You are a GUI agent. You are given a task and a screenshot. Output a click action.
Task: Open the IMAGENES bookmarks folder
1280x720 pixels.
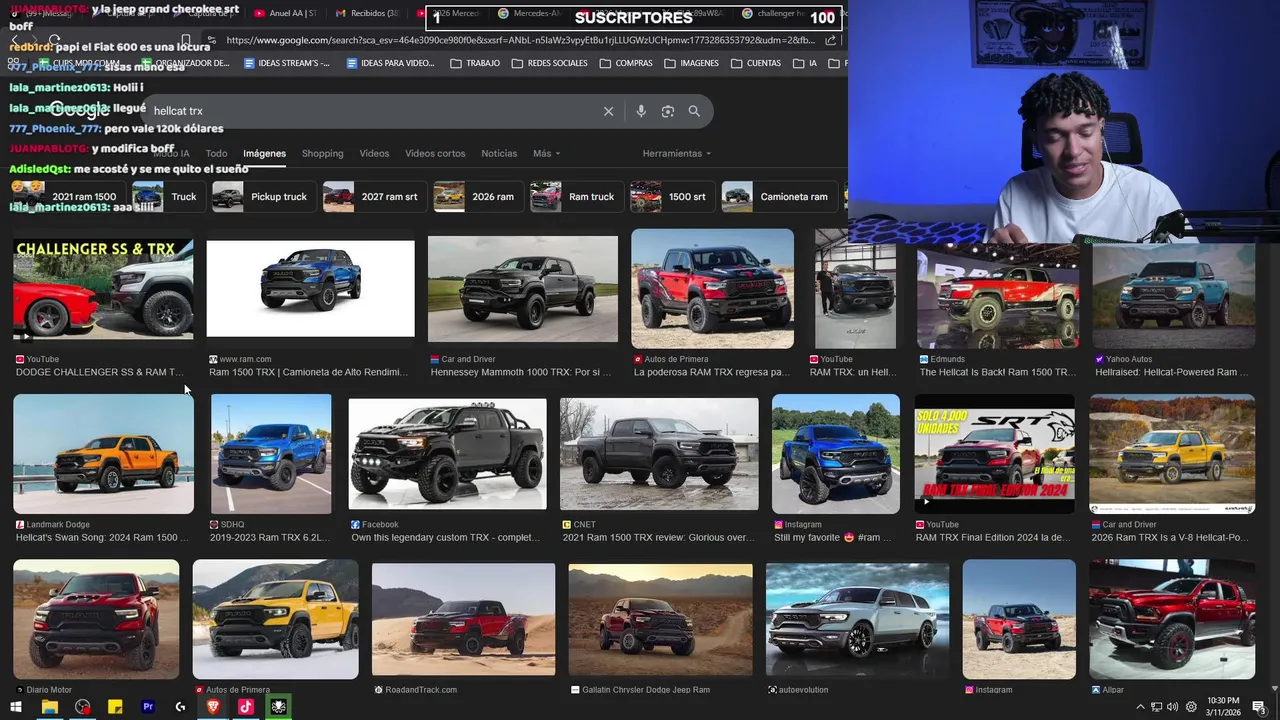click(x=691, y=63)
